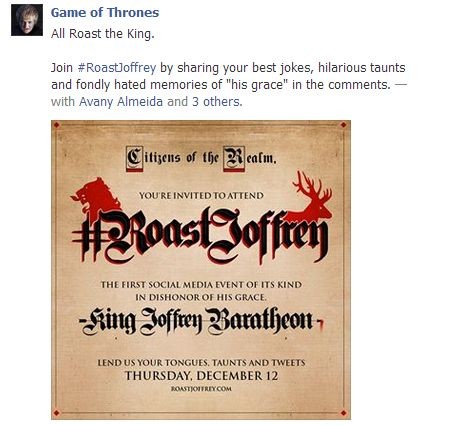Follow the #RoastJoffrey hashtag in the post text

pos(117,68)
